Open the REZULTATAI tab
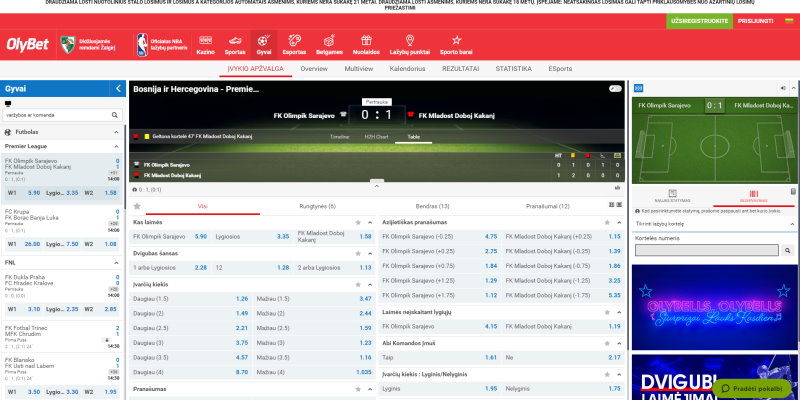 (461, 68)
